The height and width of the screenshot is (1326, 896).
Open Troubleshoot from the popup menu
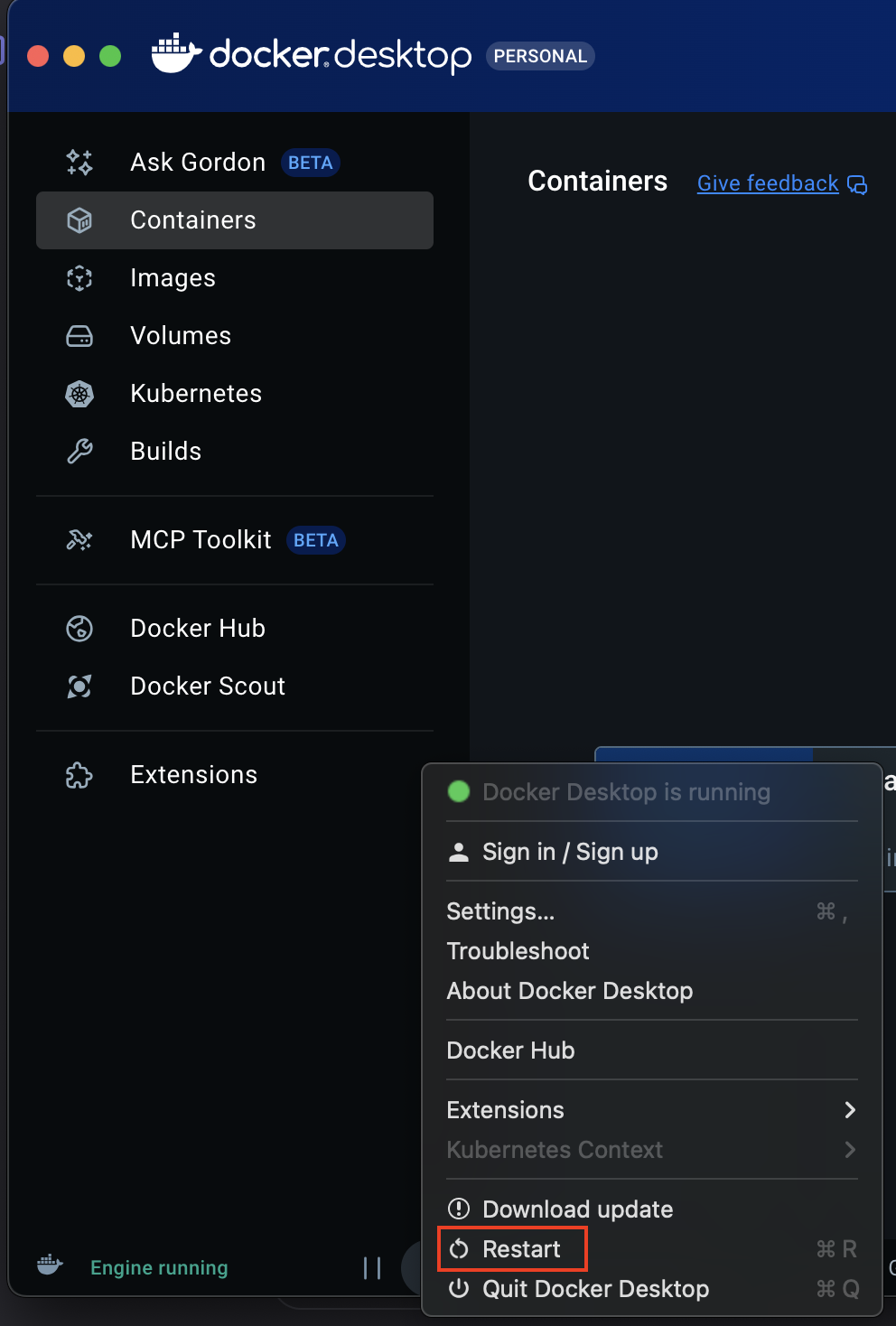pos(518,951)
